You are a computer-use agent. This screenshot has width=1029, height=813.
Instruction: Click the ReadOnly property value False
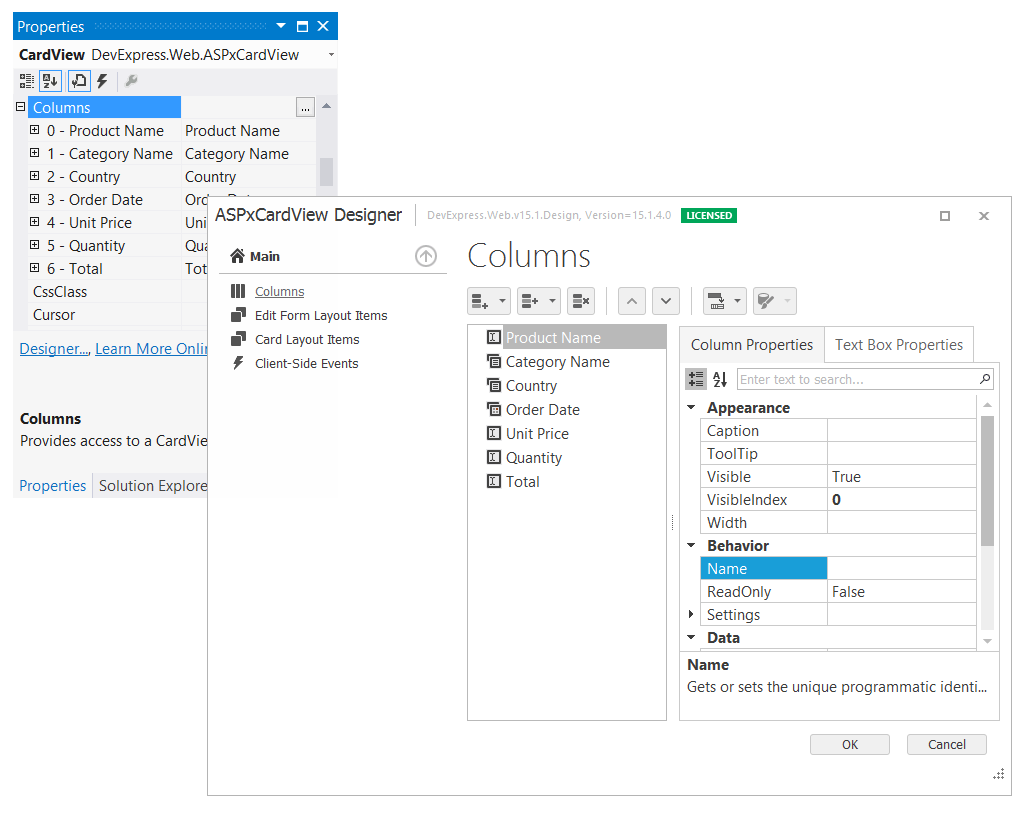[x=901, y=592]
